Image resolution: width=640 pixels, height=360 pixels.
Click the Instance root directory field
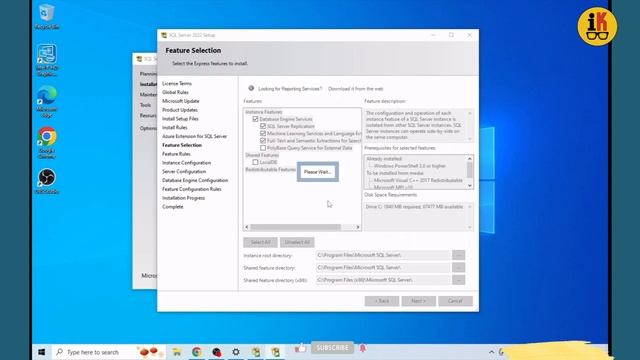[382, 255]
